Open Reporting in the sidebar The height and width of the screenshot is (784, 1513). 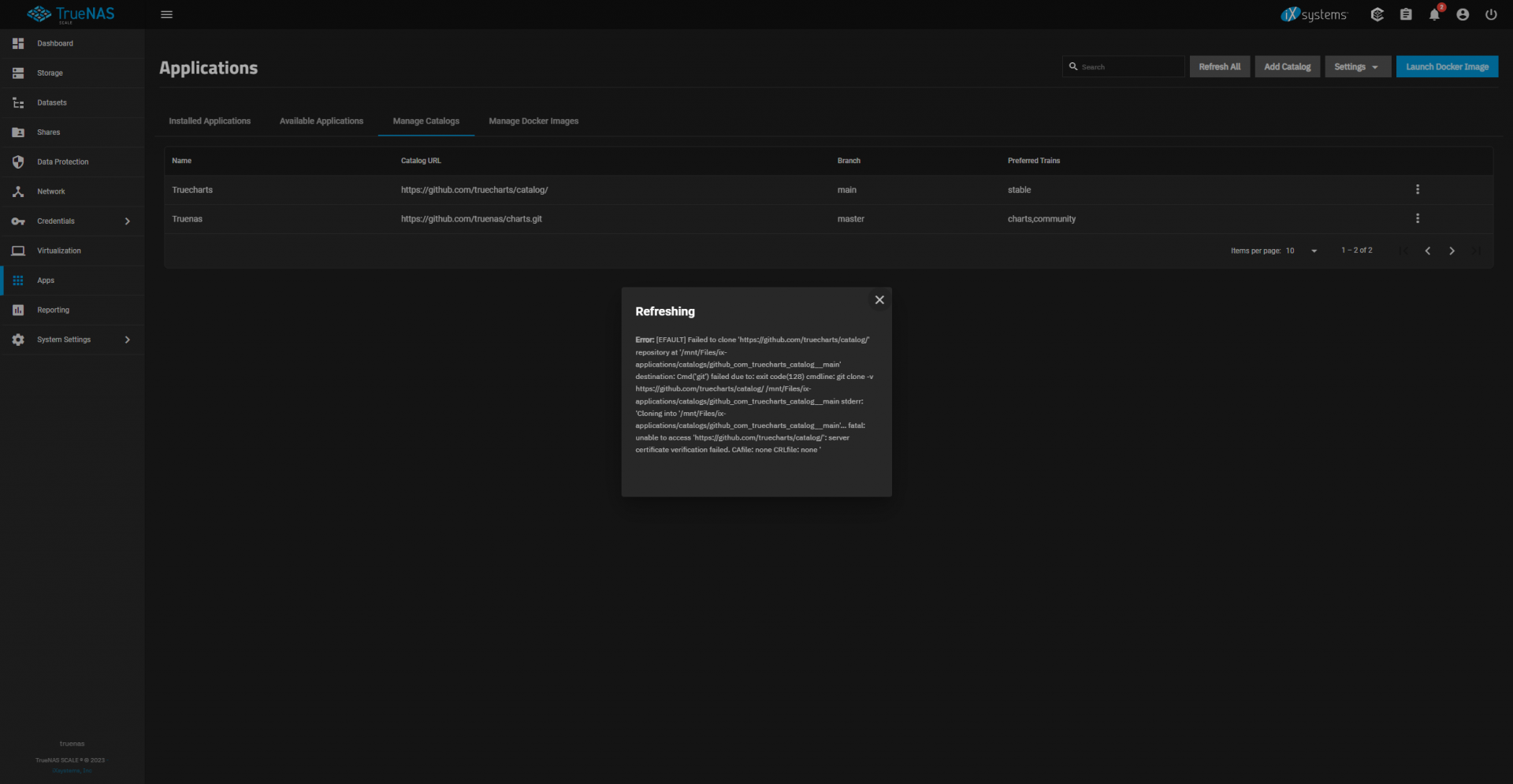(53, 310)
